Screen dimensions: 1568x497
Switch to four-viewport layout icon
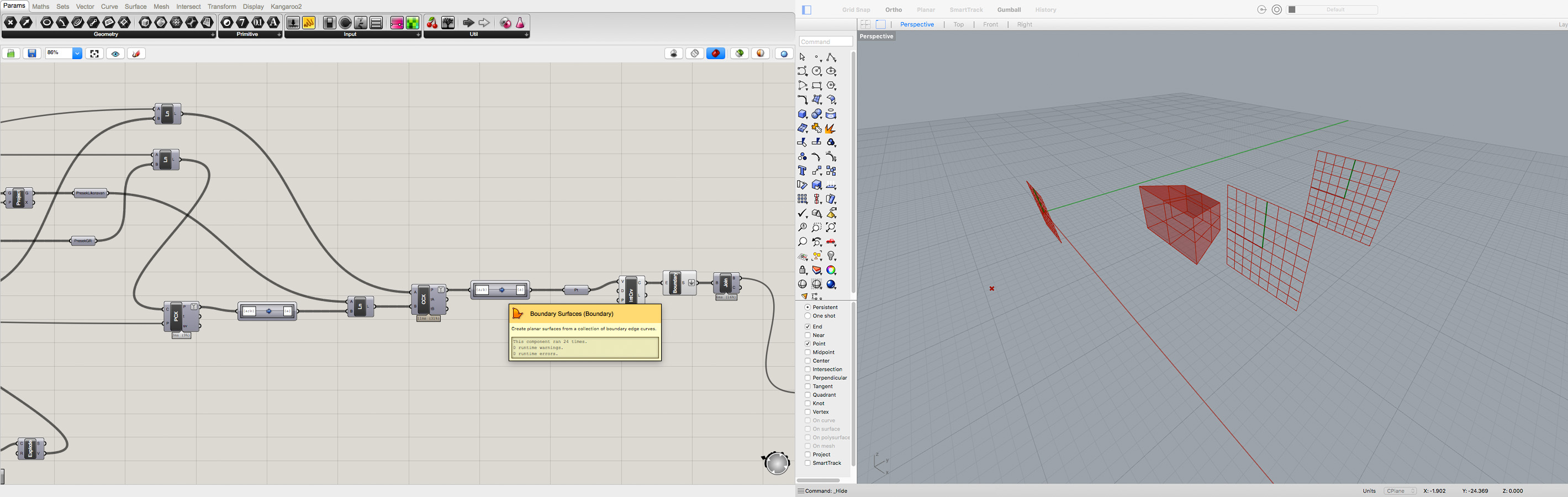(865, 24)
